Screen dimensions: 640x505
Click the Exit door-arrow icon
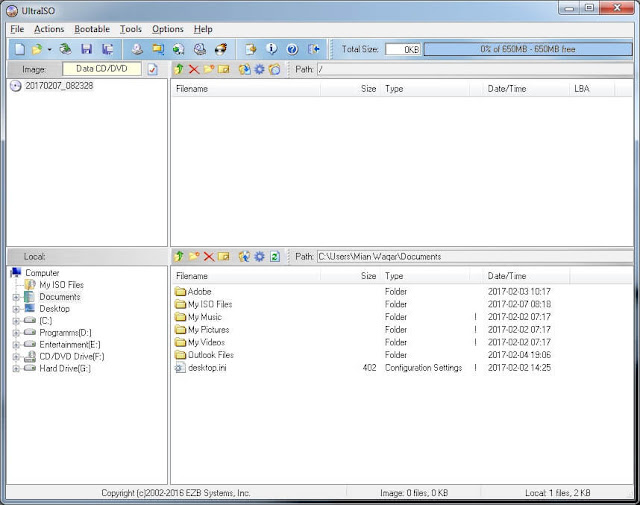click(x=313, y=49)
